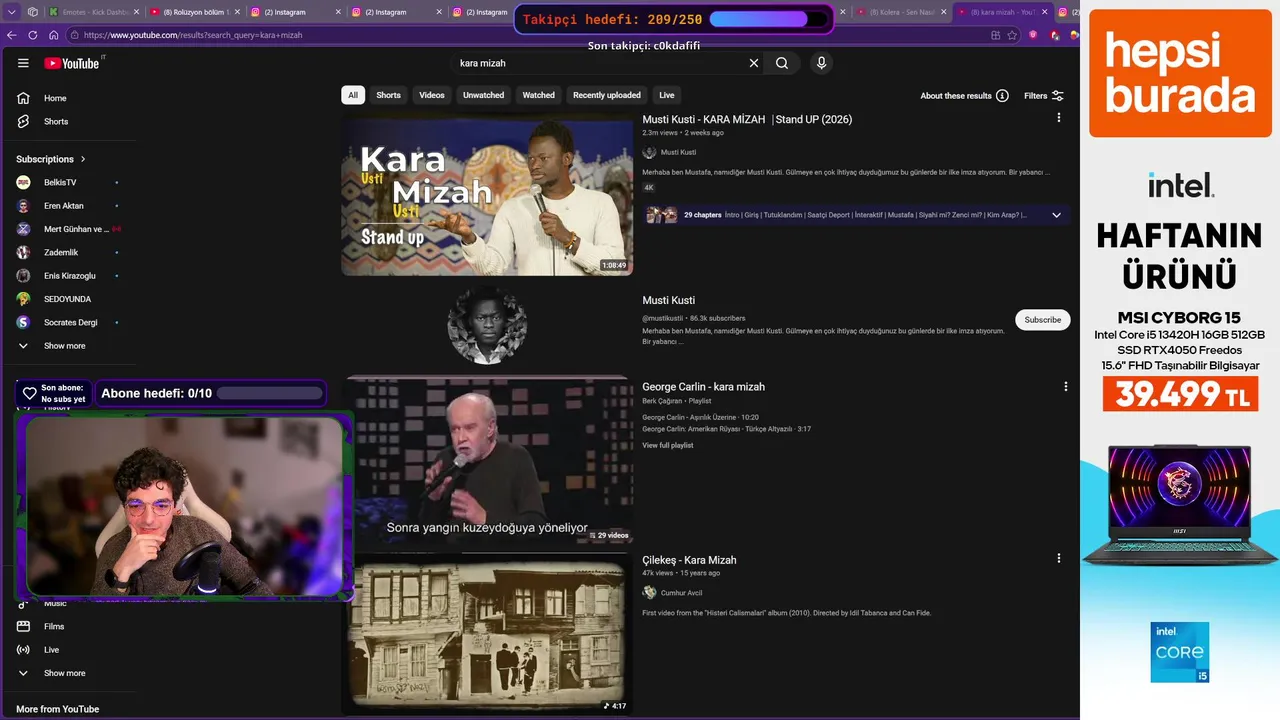Open search Filters

point(1044,96)
